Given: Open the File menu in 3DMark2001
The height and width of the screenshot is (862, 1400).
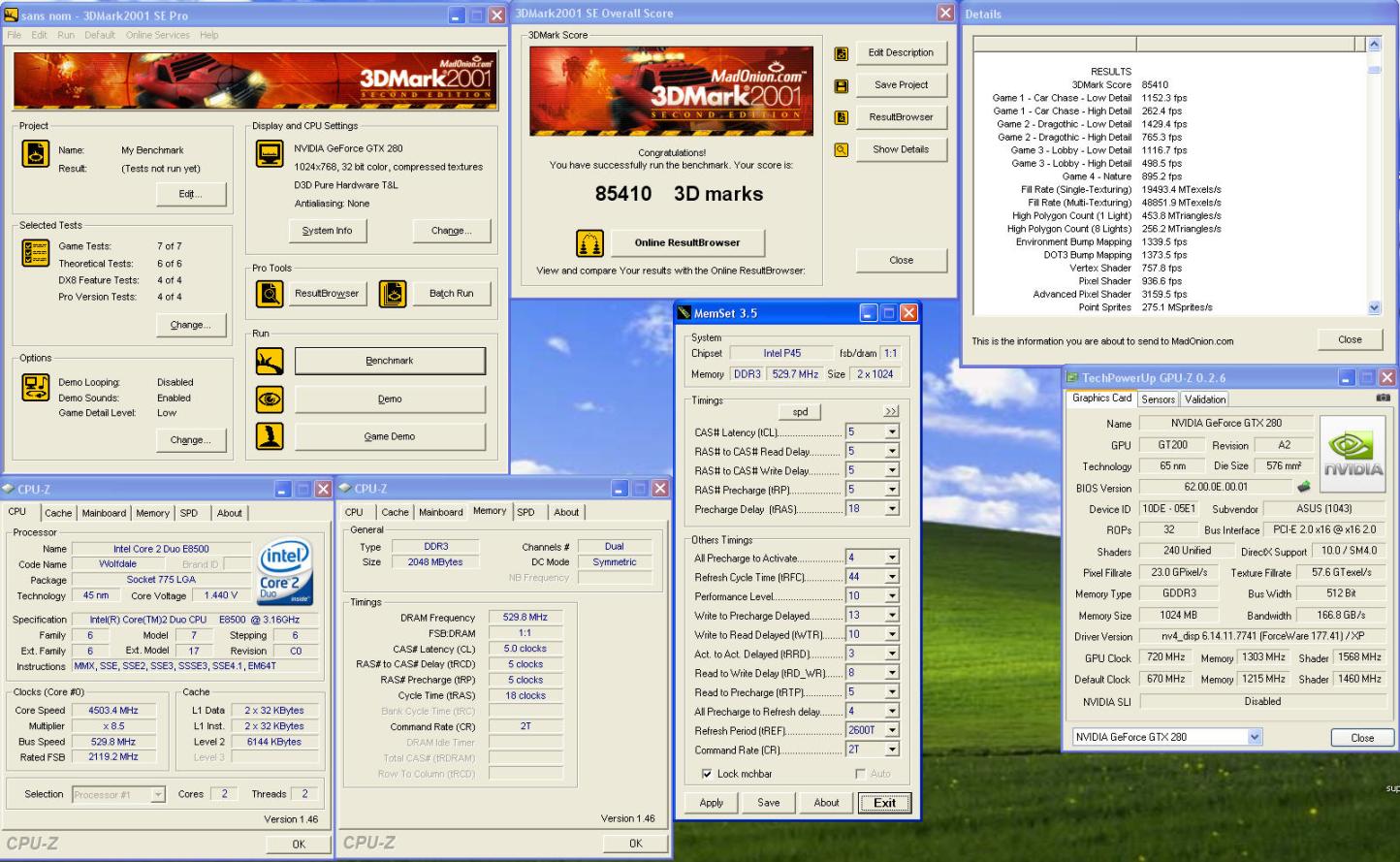Looking at the screenshot, I should 14,35.
